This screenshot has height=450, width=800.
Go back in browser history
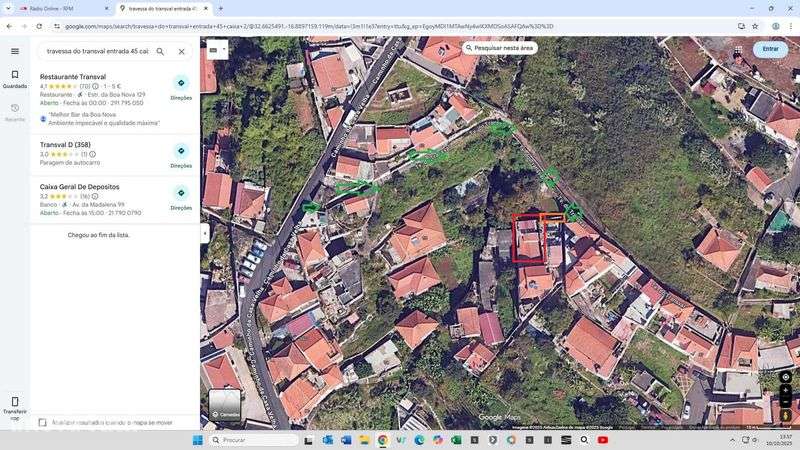(9, 26)
